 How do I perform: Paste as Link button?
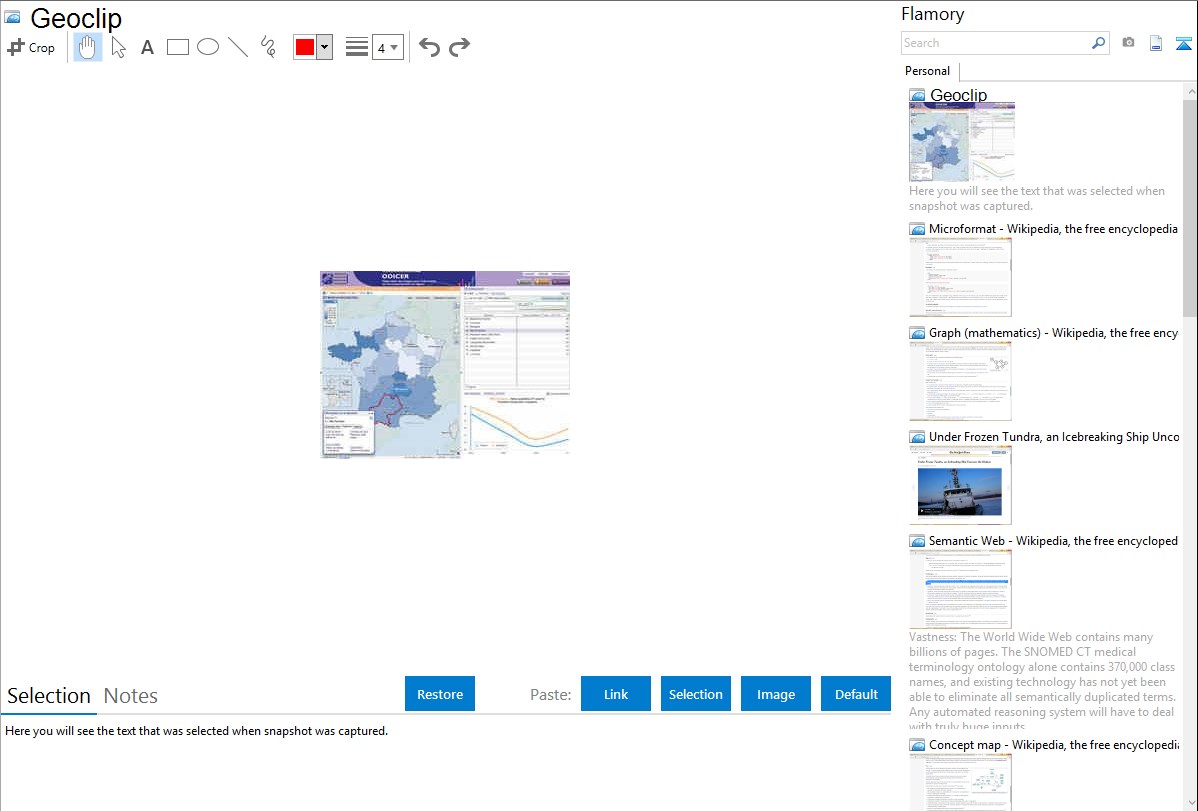click(616, 694)
